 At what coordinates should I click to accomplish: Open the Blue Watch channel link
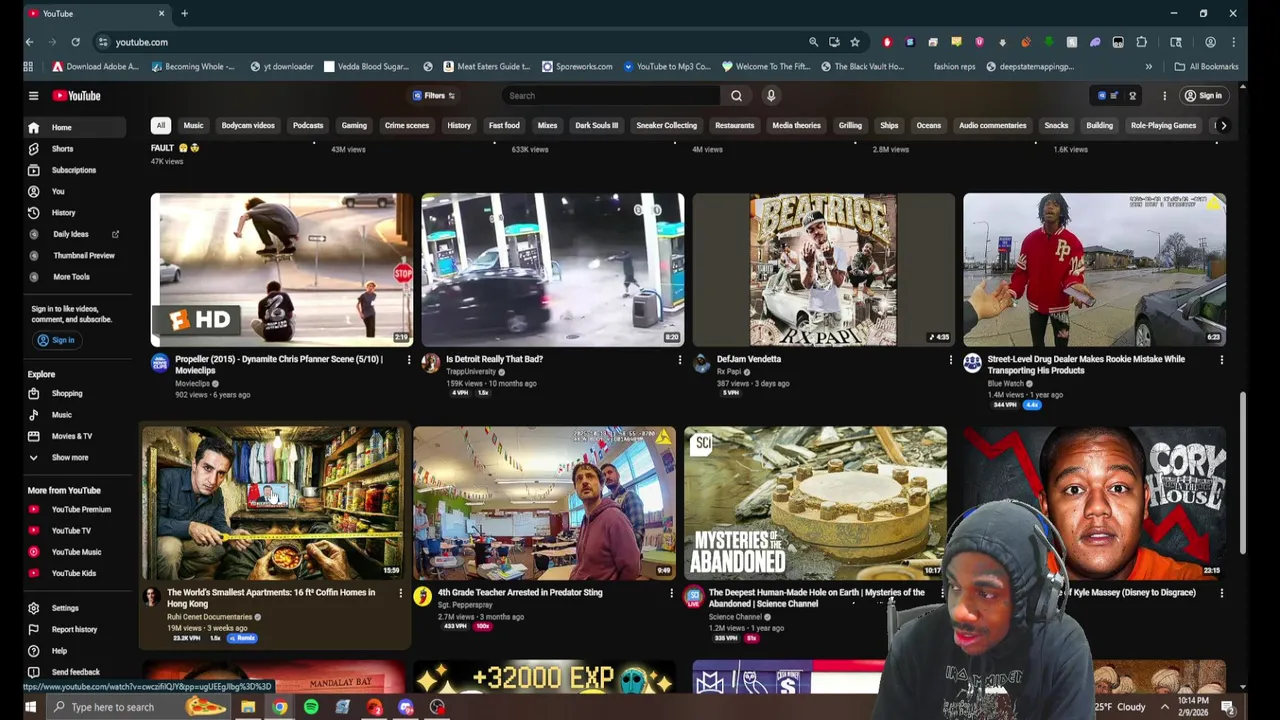pos(1005,383)
